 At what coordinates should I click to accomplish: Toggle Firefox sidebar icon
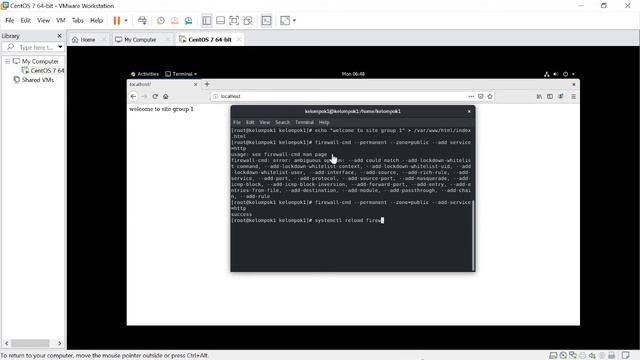[x=550, y=96]
